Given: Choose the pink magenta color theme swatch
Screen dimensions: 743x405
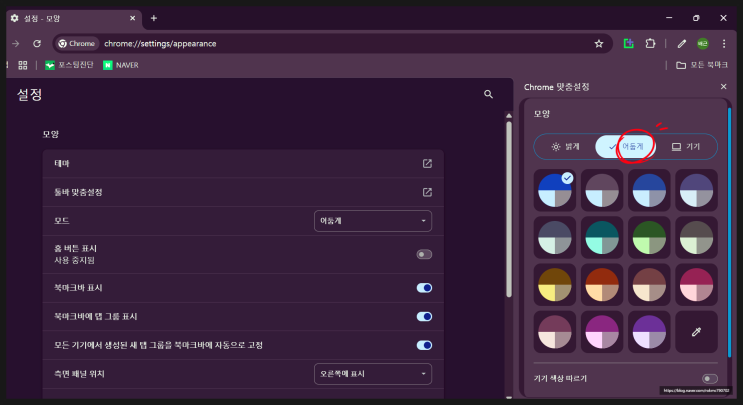Looking at the screenshot, I should (x=696, y=285).
